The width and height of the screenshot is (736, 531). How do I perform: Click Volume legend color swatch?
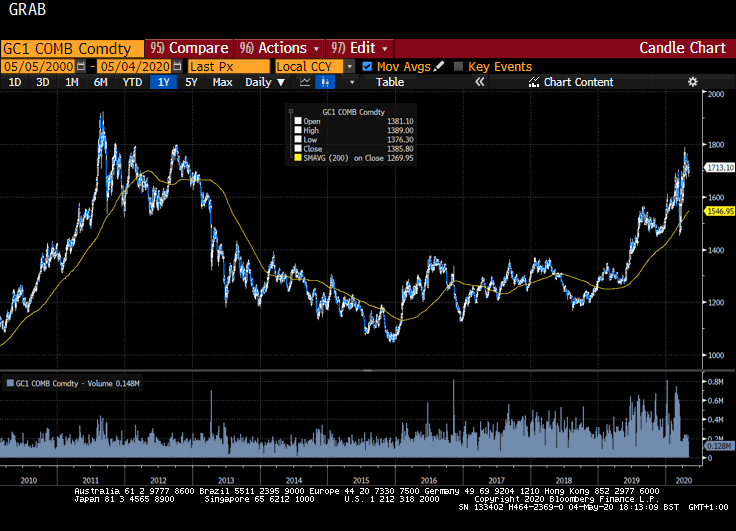pyautogui.click(x=10, y=384)
